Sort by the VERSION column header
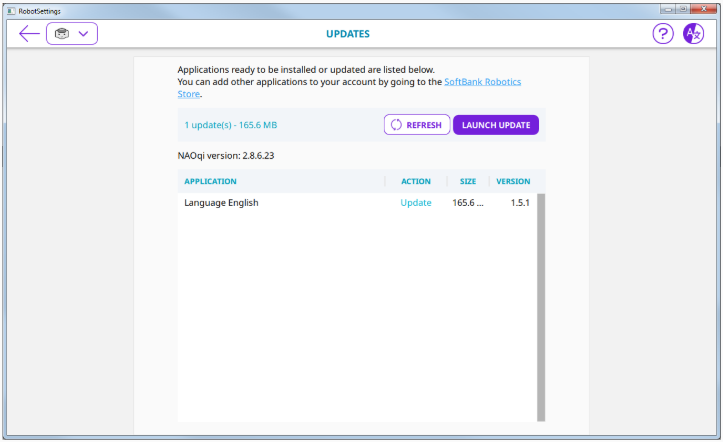 point(513,181)
